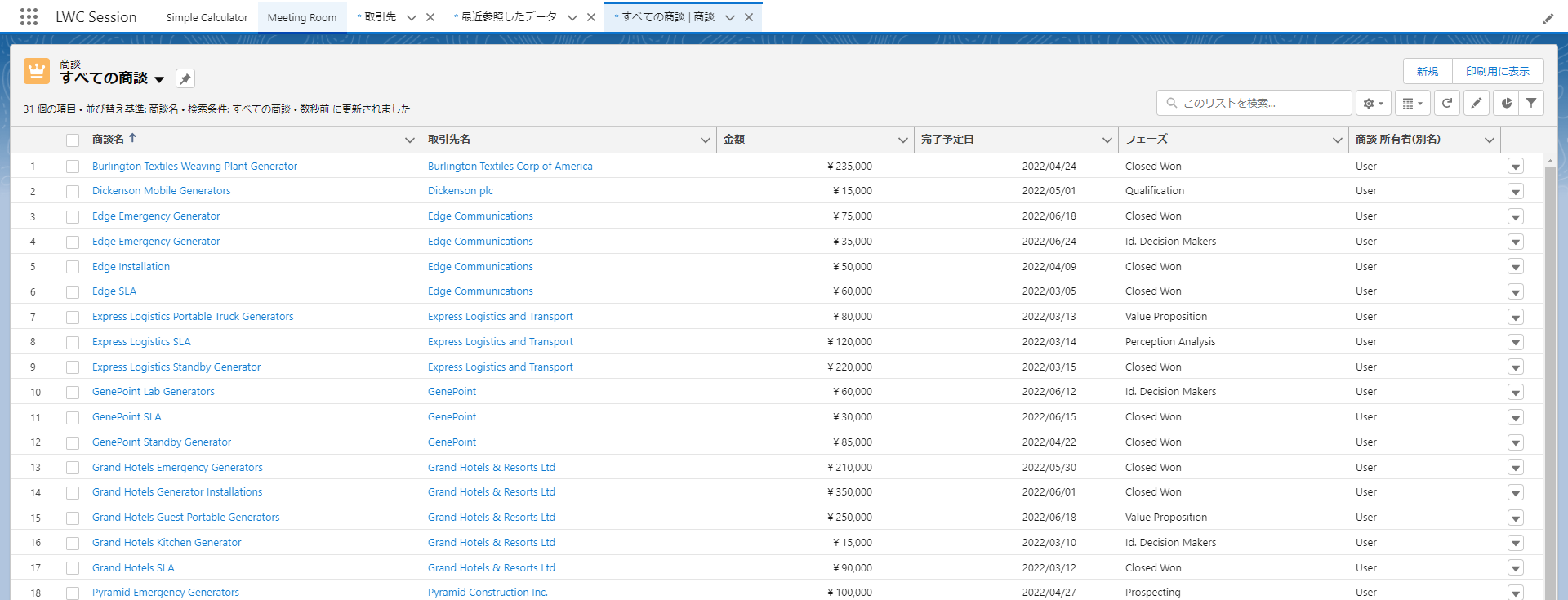This screenshot has width=1568, height=600.
Task: Refresh the list view
Action: click(x=1446, y=103)
